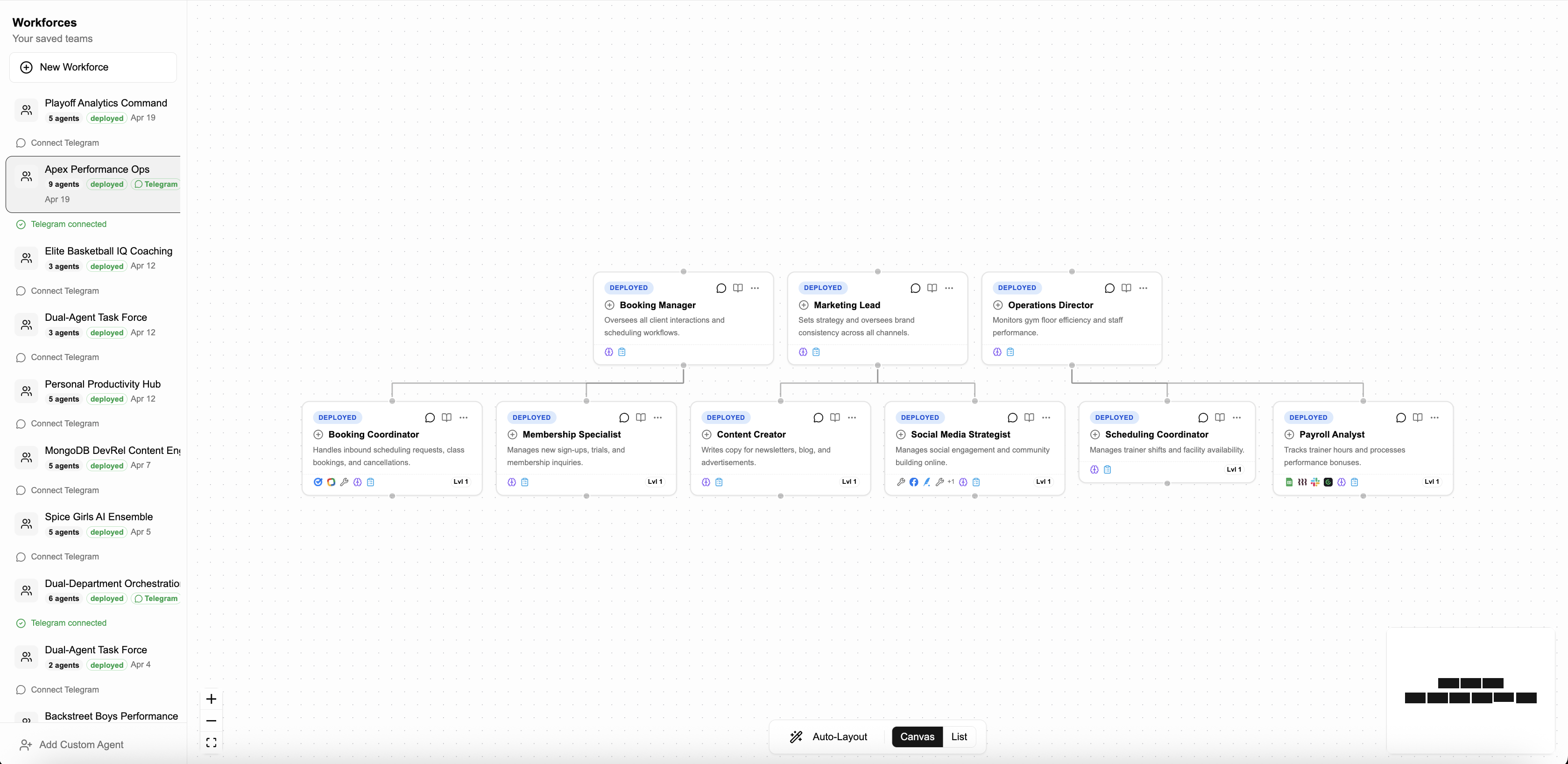Create a New Workforce

[92, 67]
